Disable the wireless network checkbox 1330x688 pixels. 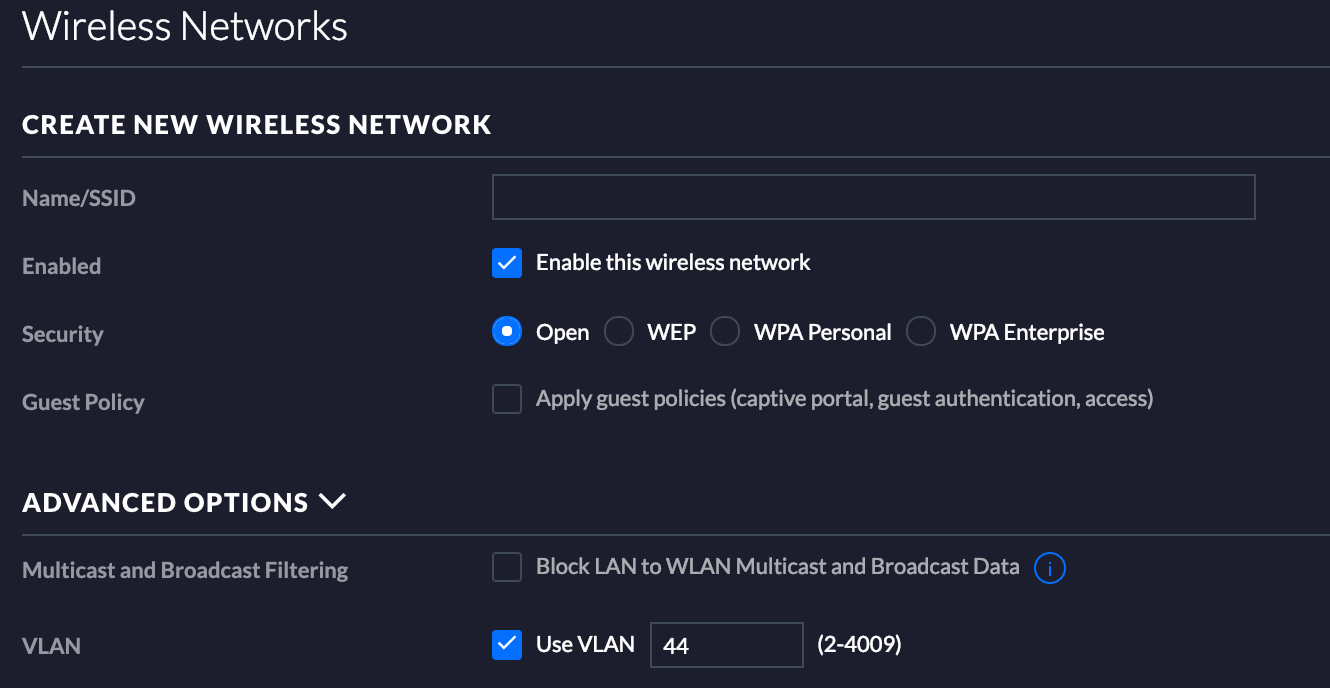coord(506,262)
